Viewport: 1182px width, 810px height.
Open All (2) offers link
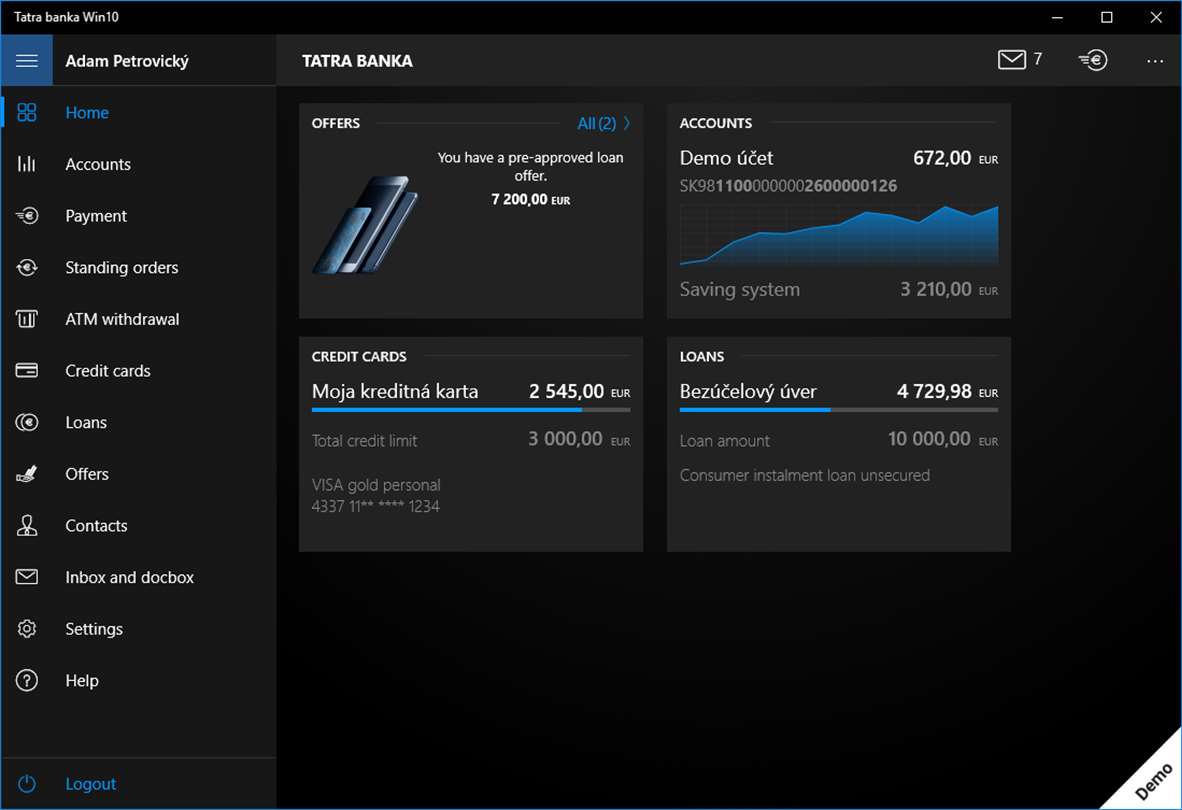click(596, 123)
